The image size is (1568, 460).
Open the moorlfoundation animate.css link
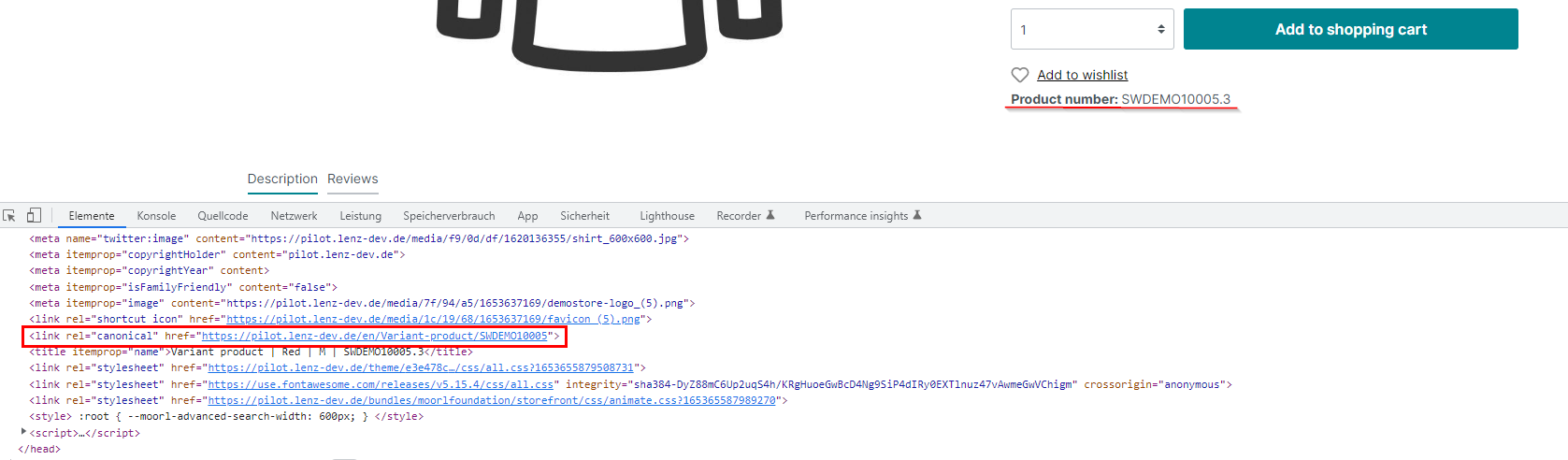pyautogui.click(x=492, y=400)
